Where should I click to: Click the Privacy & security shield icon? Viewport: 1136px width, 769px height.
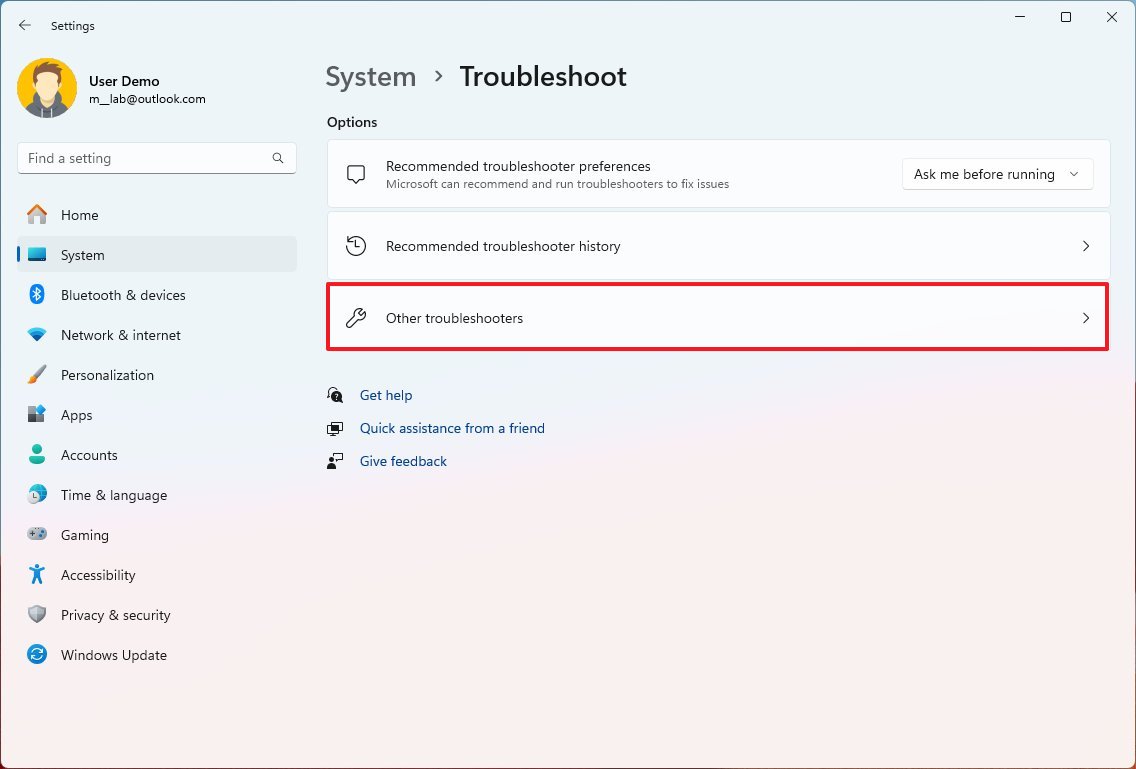(x=37, y=615)
